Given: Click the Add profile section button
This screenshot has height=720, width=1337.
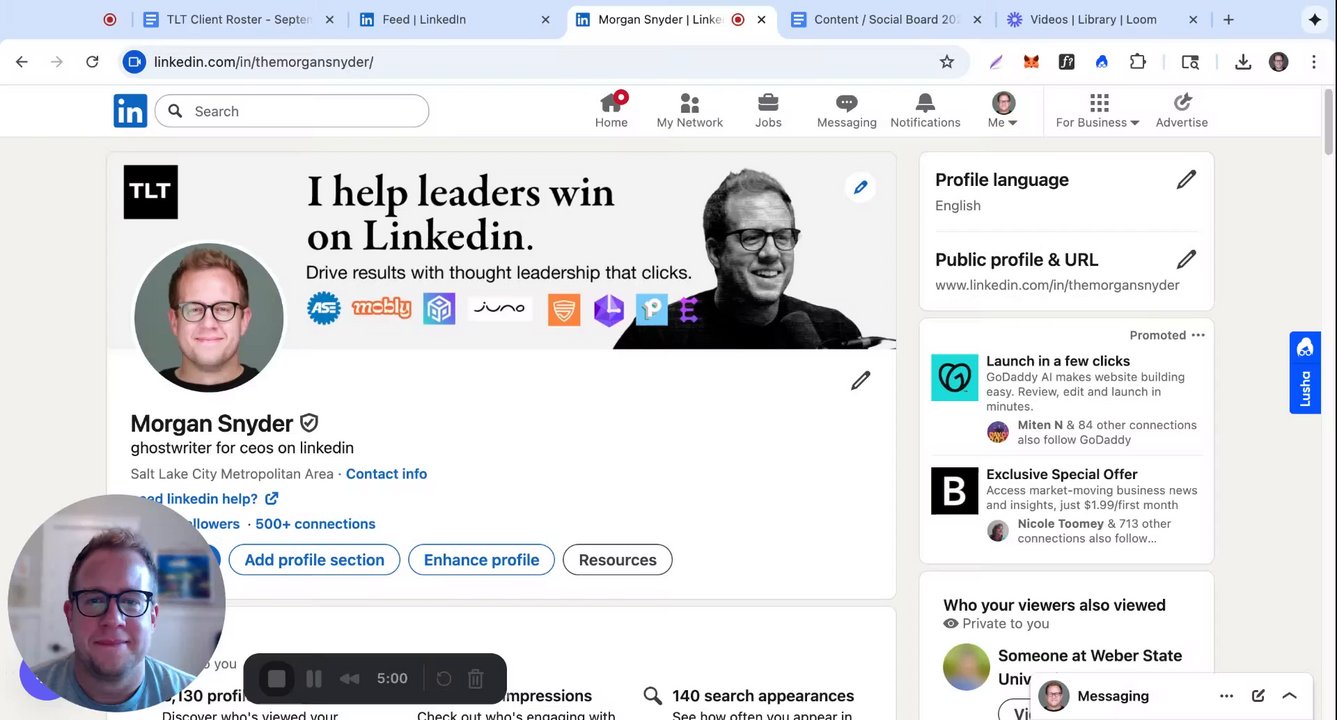Looking at the screenshot, I should click(x=314, y=560).
